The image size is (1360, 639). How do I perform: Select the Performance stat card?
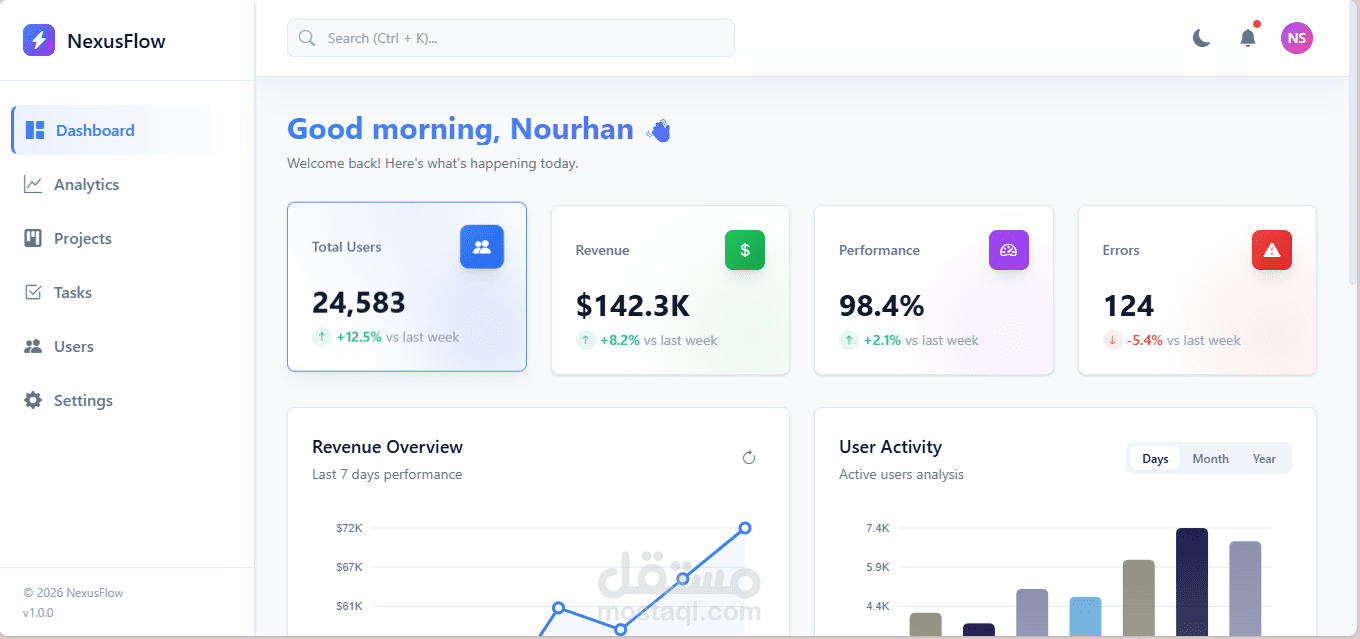934,290
